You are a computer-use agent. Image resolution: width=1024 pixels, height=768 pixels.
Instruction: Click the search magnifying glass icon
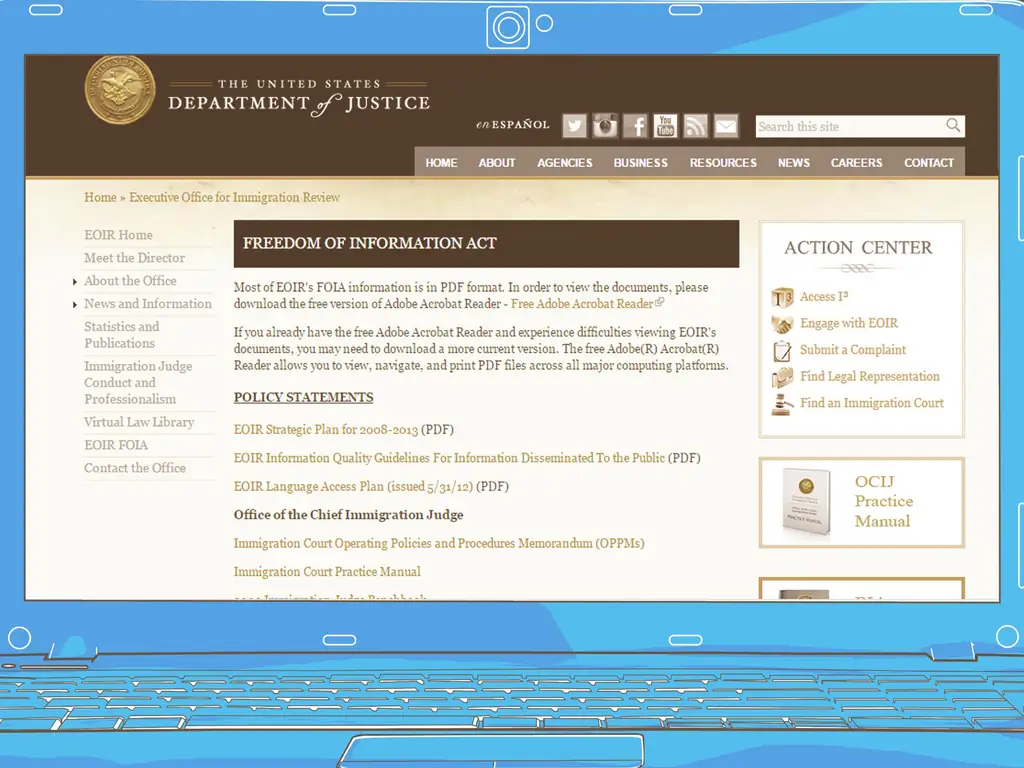pos(953,126)
